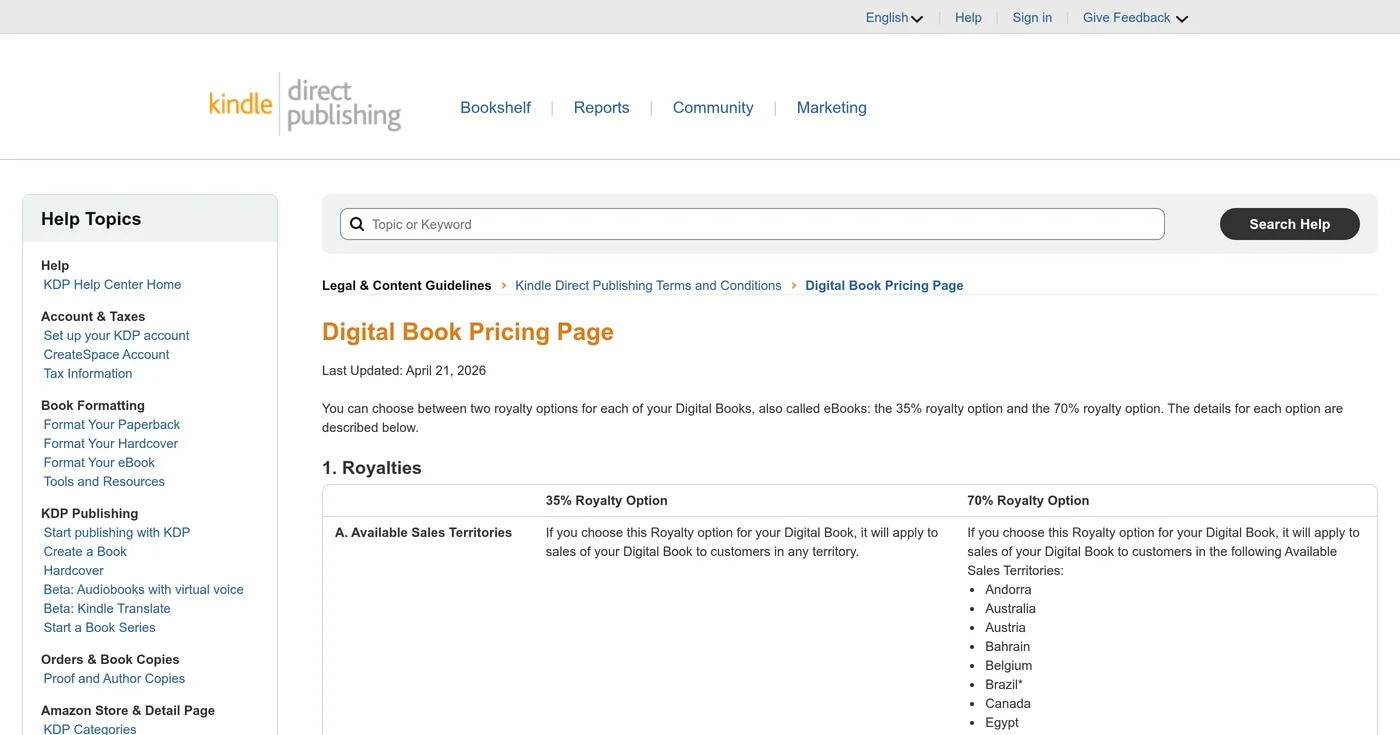
Task: Go to the Reports tab
Action: pos(601,108)
